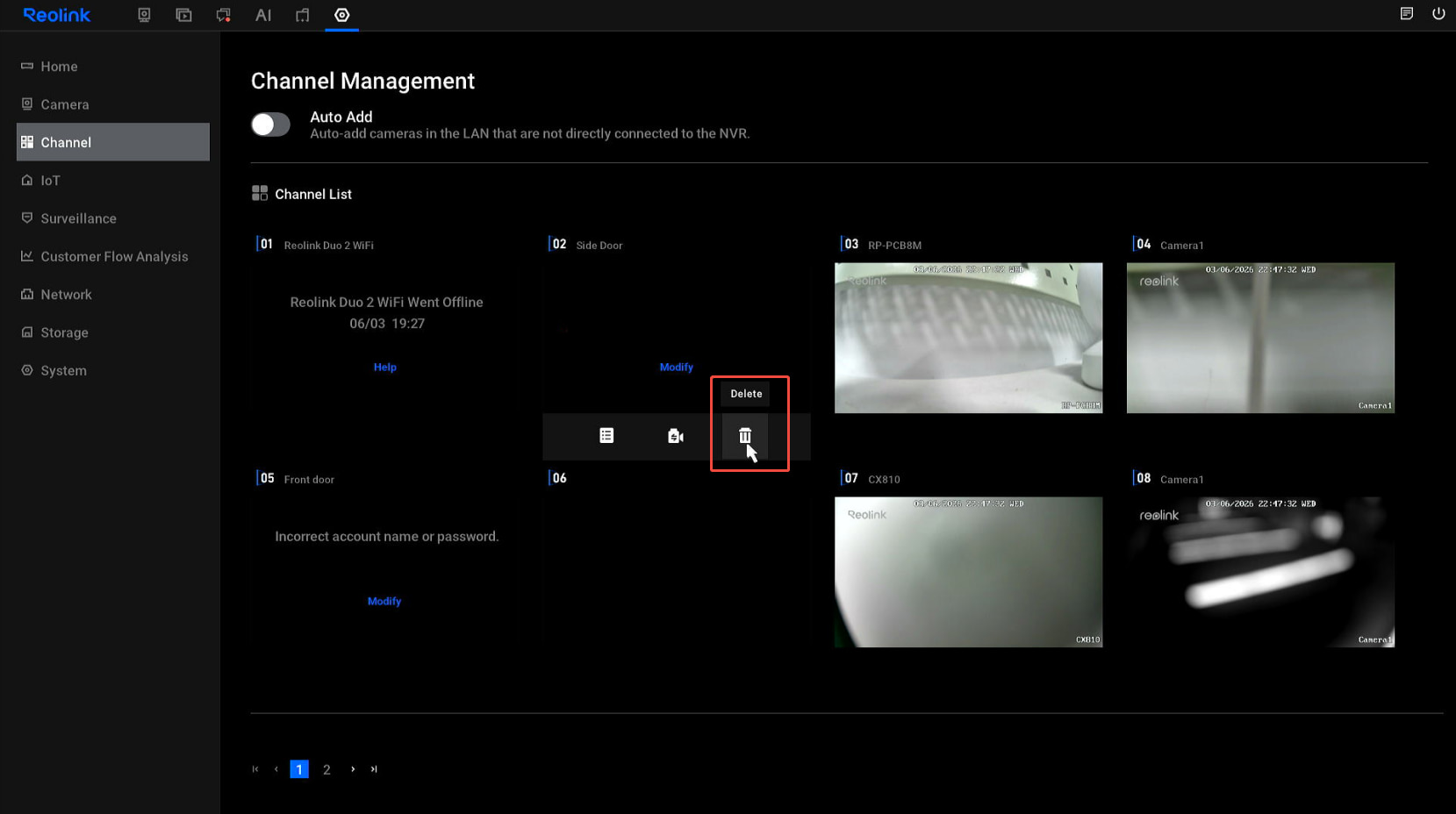Viewport: 1456px width, 814px height.
Task: Toggle the Auto Add switch
Action: tap(270, 125)
